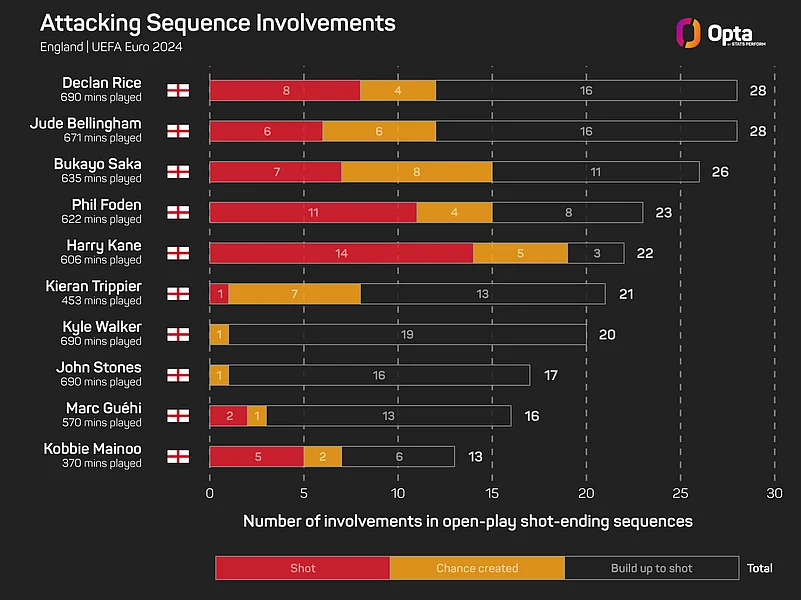Screen dimensions: 801x600
Task: Select Bukayo Saka's orange 8 chances segment
Action: point(416,172)
